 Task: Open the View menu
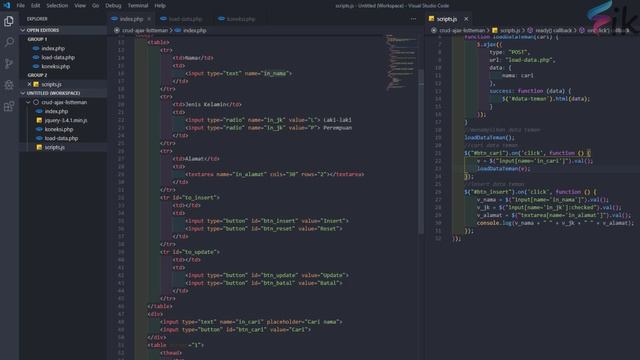[80, 6]
